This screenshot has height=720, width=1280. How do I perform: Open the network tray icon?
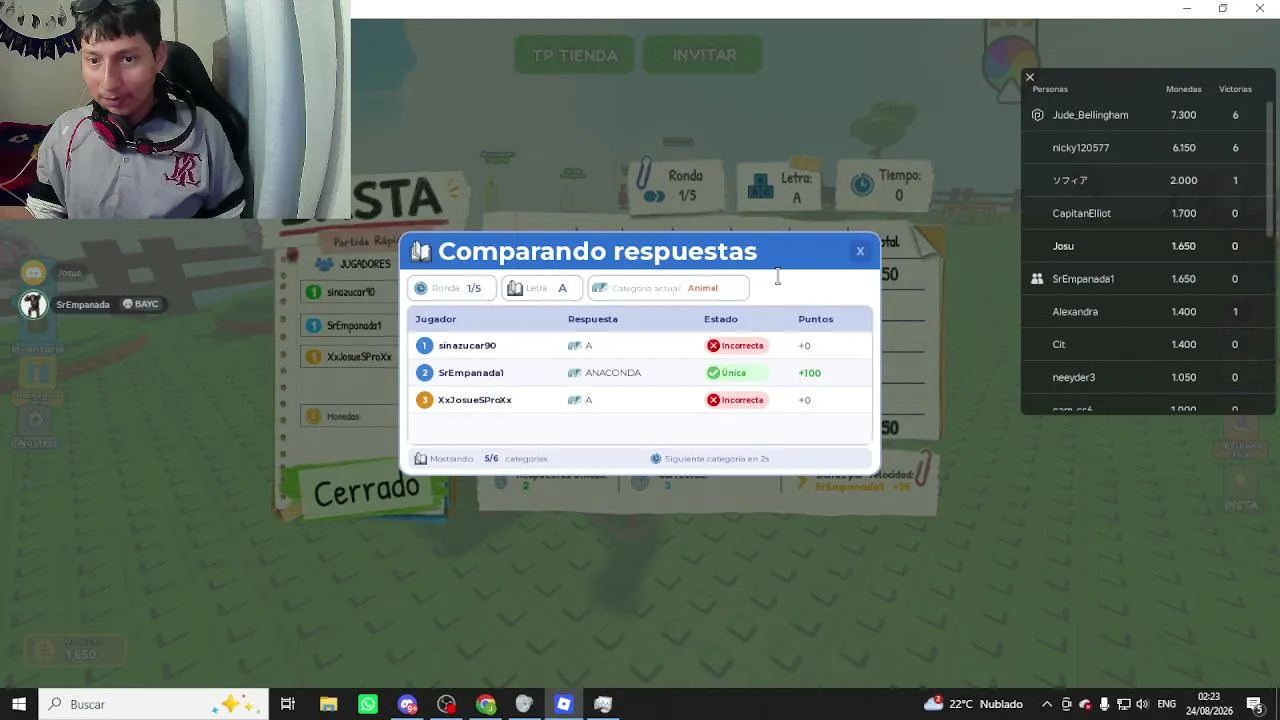[x=1123, y=704]
